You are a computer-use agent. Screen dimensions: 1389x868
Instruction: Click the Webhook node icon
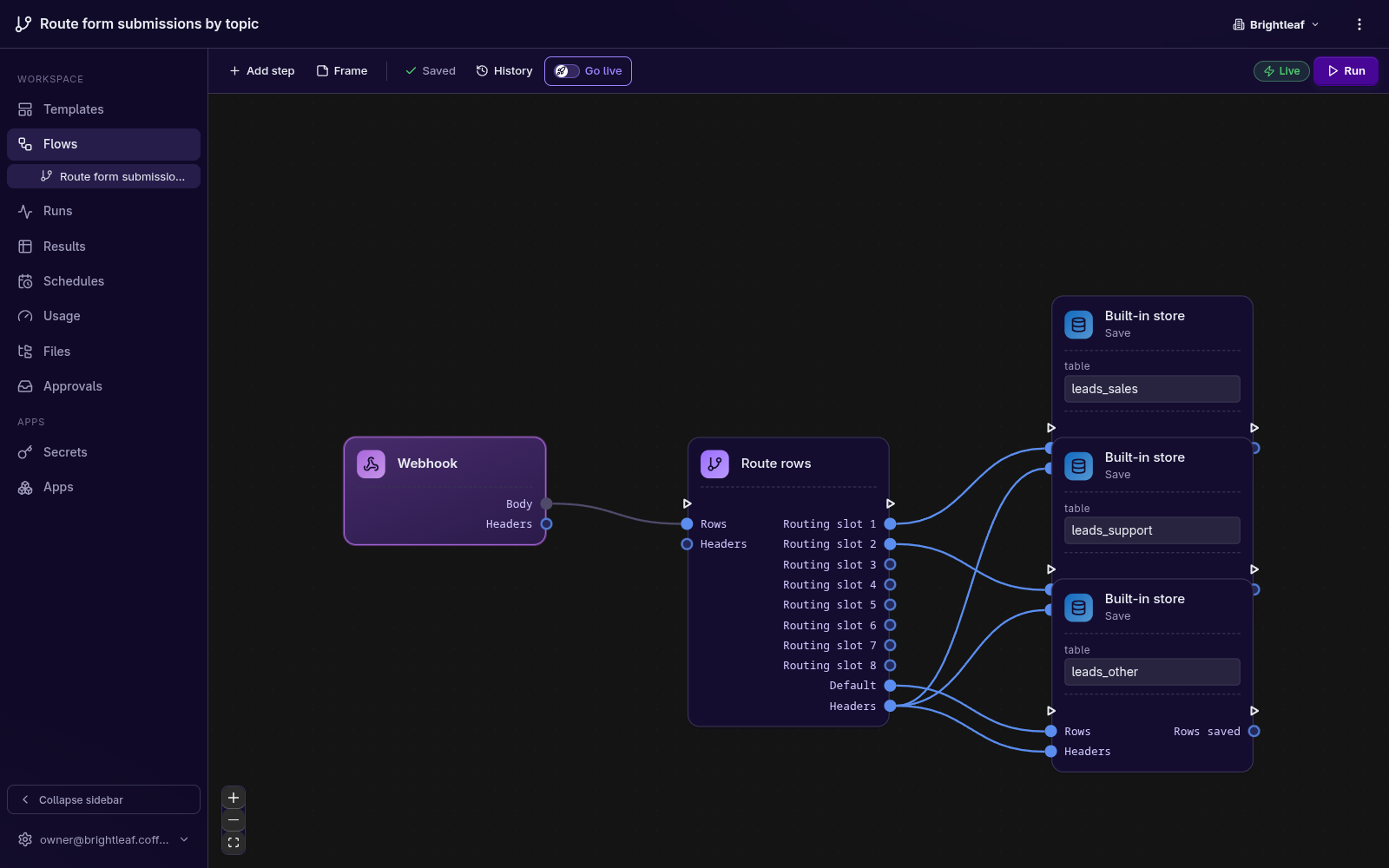point(372,464)
